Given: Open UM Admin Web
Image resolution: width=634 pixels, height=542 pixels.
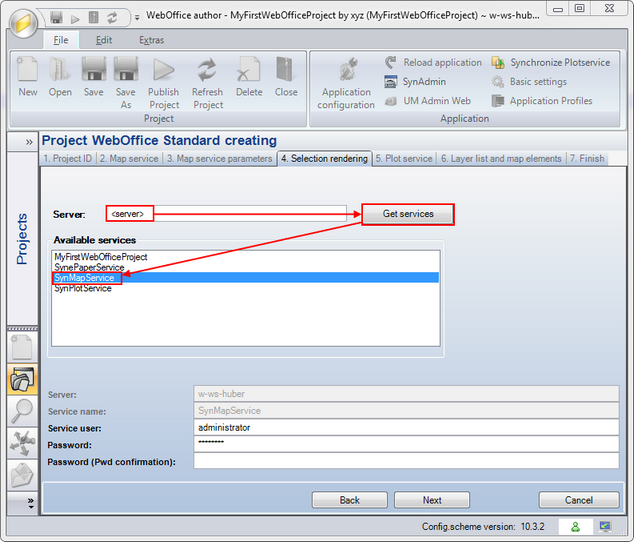Looking at the screenshot, I should [428, 101].
